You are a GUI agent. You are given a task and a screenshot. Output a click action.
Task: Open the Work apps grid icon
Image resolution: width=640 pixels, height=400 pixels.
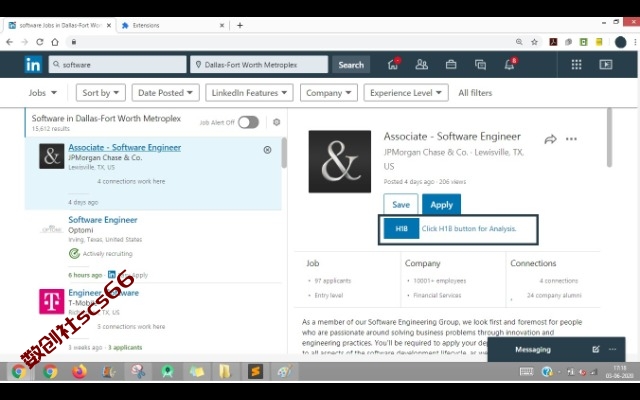(x=576, y=64)
